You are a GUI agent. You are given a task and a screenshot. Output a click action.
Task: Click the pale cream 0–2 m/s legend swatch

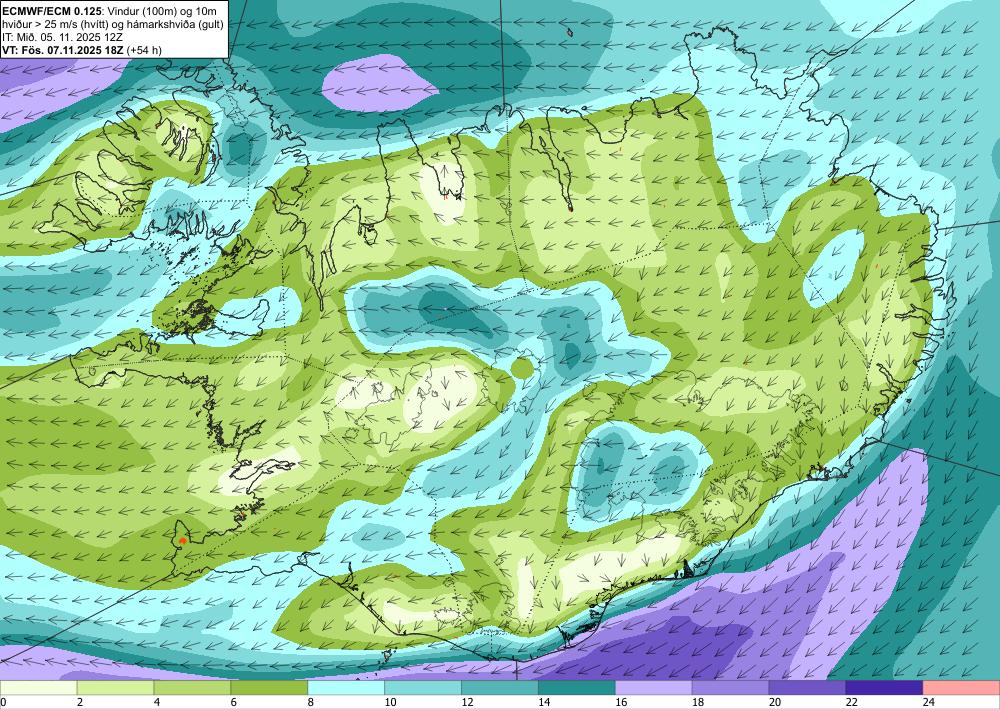click(x=38, y=688)
